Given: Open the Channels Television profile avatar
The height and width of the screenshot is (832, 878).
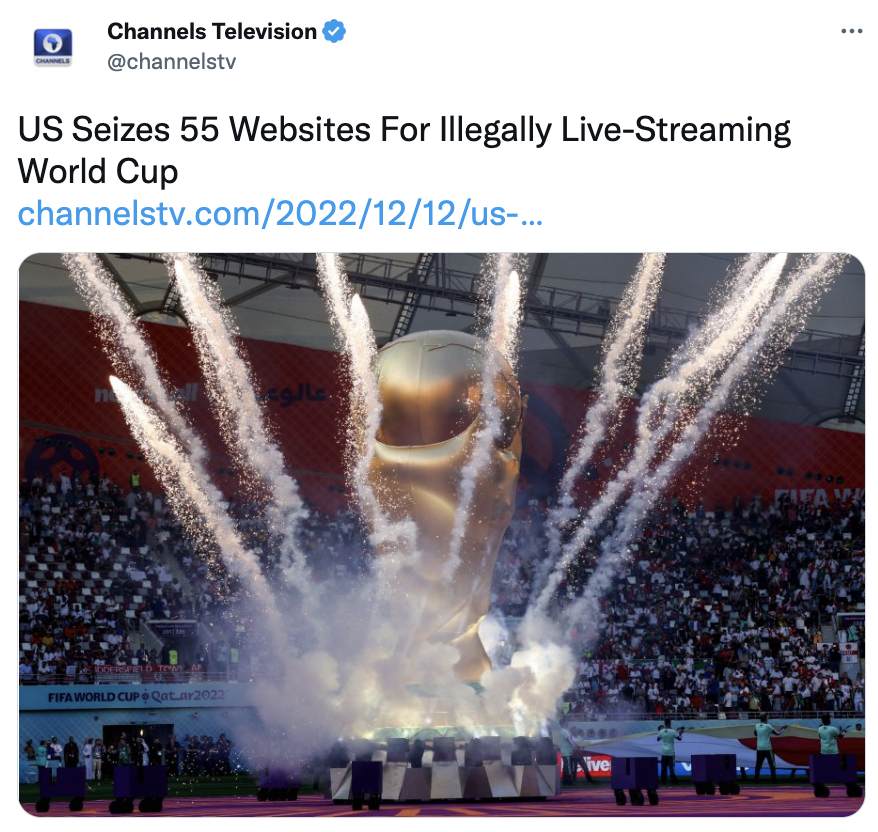Looking at the screenshot, I should [x=53, y=46].
